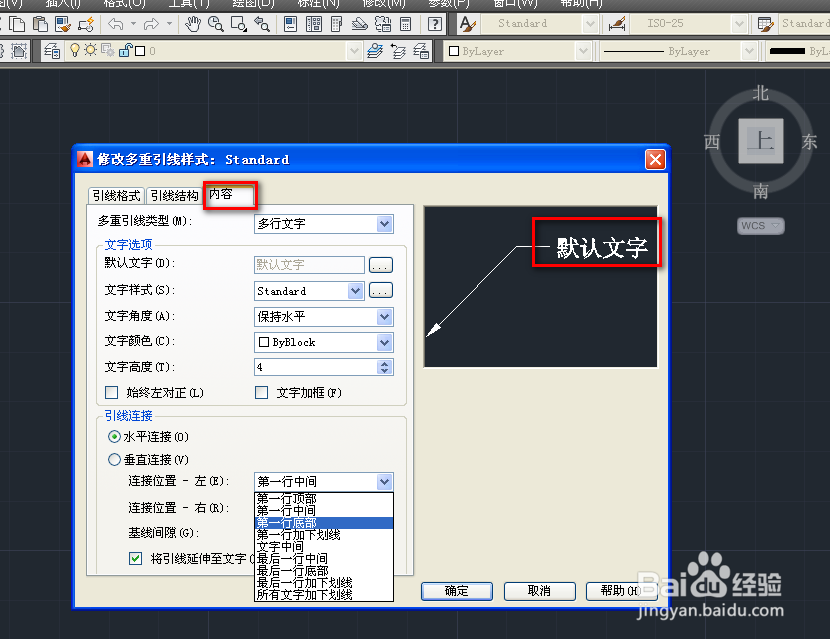The height and width of the screenshot is (639, 830).
Task: Select the 垂直连接 radio button
Action: point(114,460)
